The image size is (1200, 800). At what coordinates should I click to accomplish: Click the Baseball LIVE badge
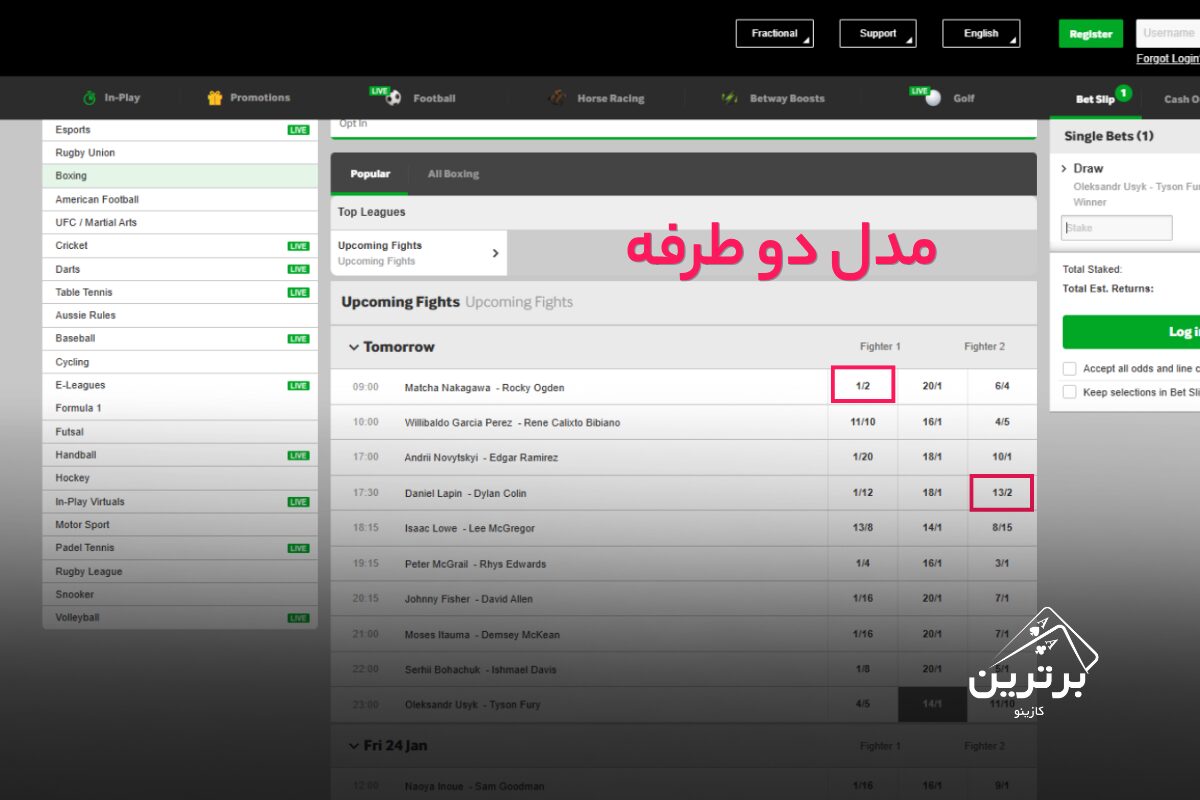pos(298,339)
